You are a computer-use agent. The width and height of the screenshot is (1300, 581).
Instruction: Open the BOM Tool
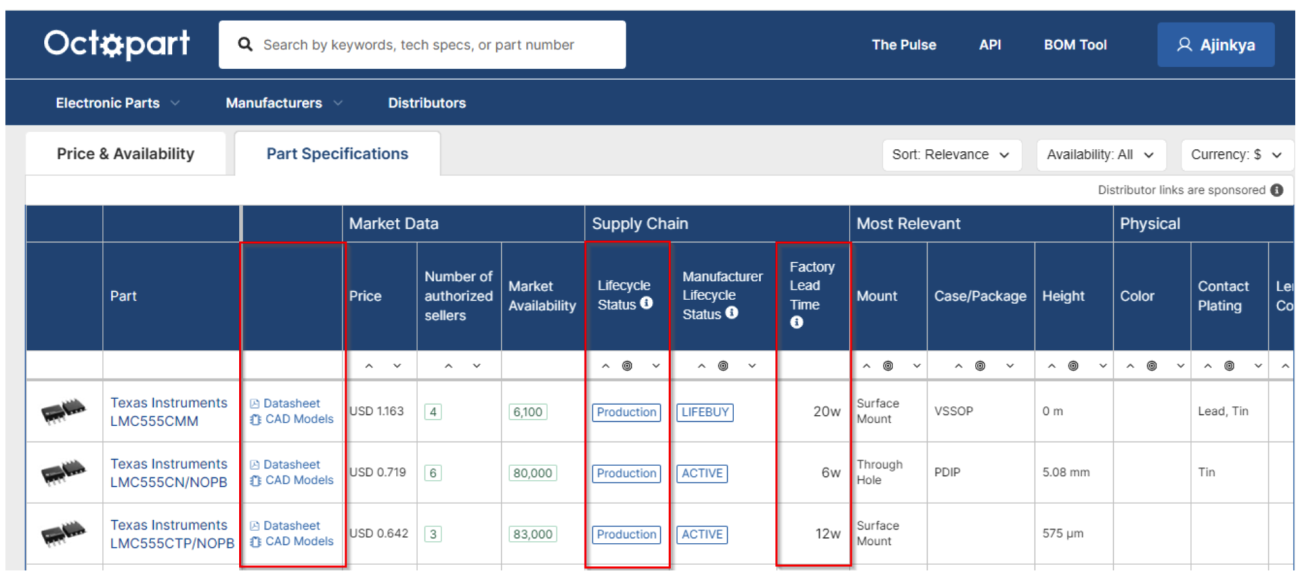[x=1075, y=45]
